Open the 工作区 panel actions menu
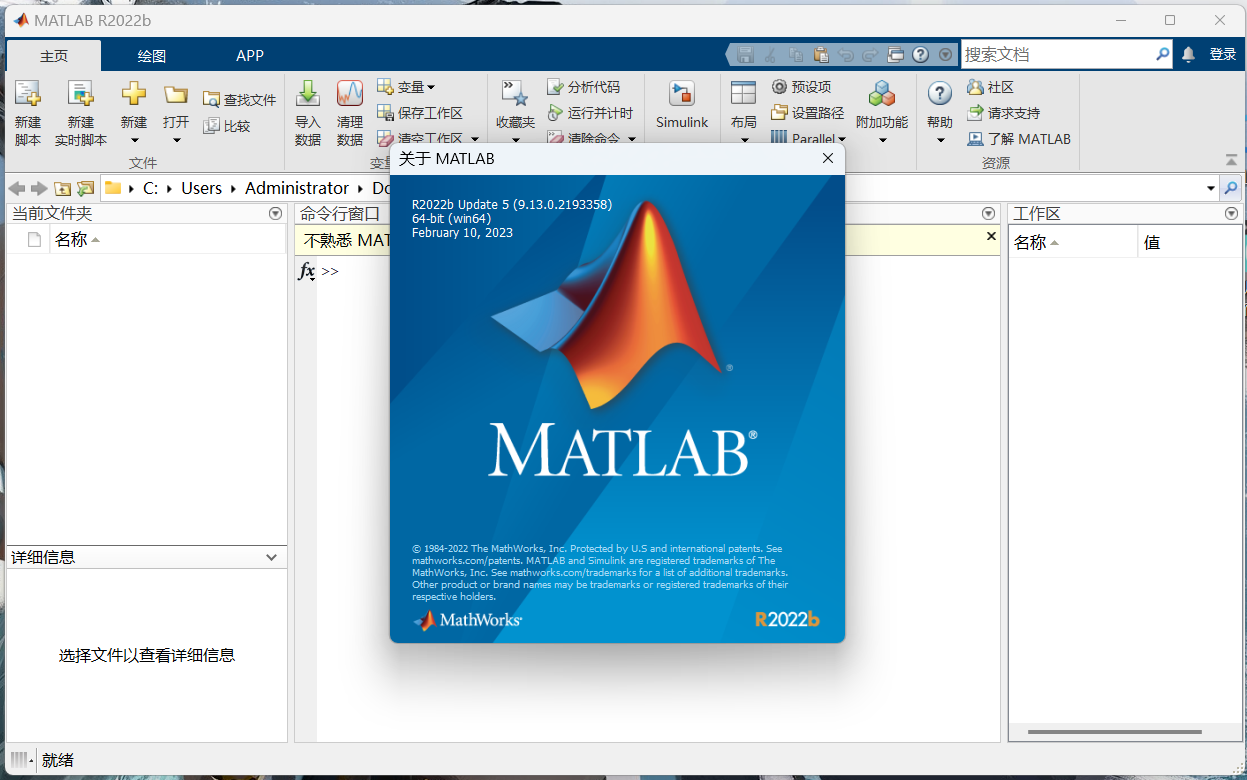Image resolution: width=1247 pixels, height=780 pixels. click(x=1232, y=214)
